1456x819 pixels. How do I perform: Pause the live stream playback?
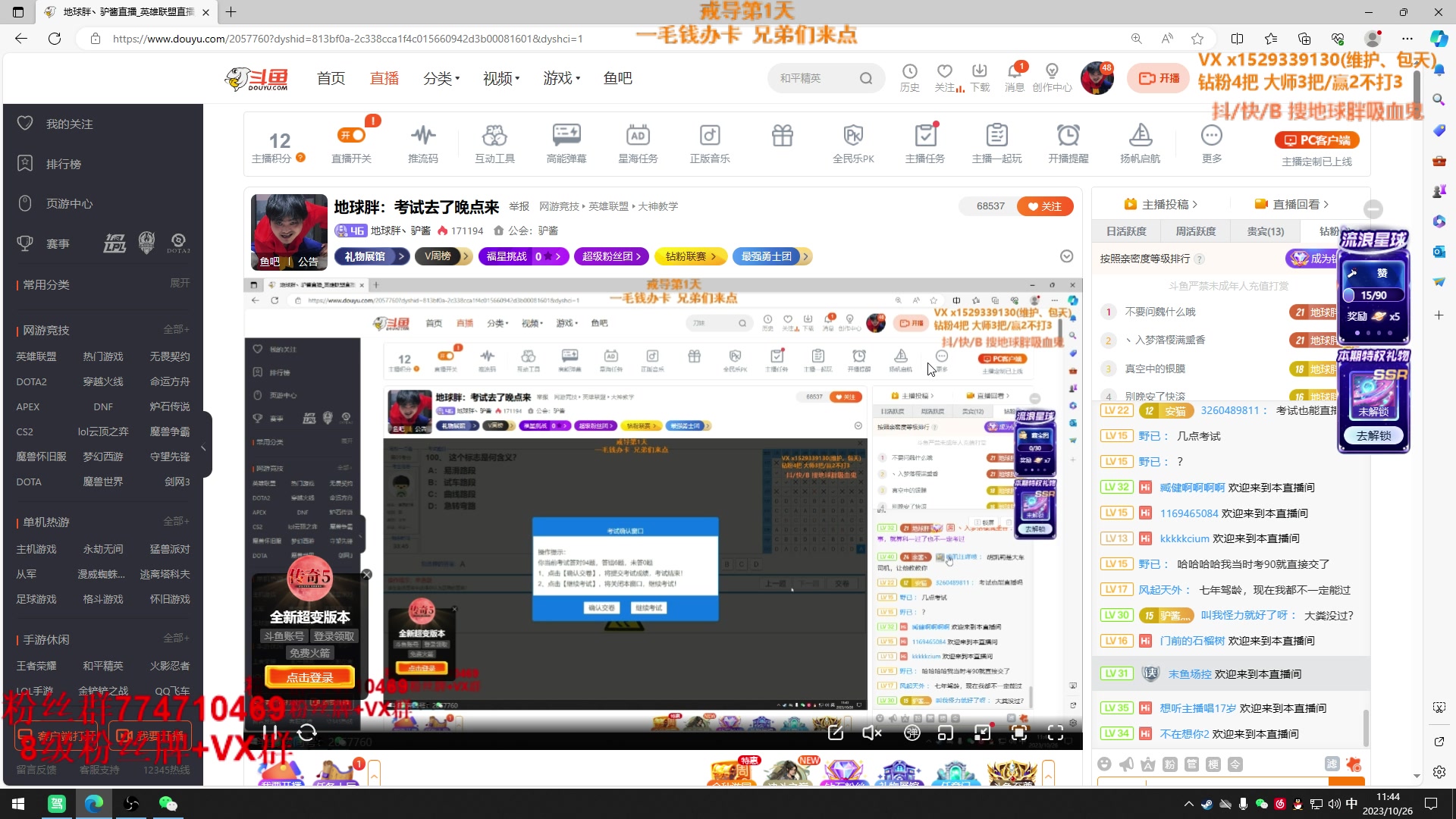(x=269, y=733)
